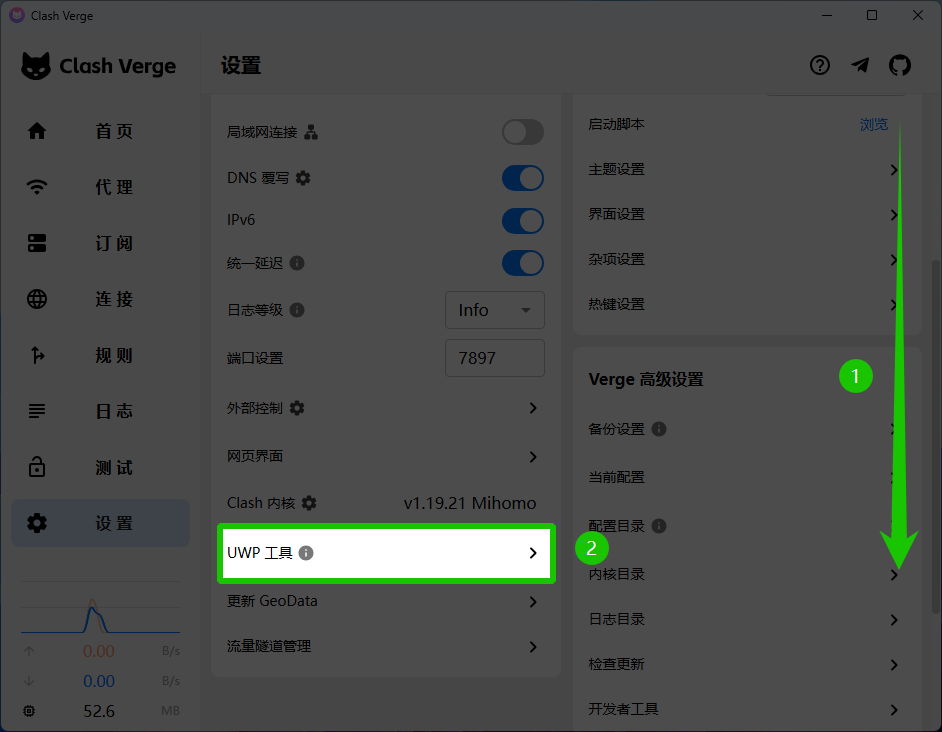The image size is (942, 732).
Task: Open DNS override gear settings
Action: pyautogui.click(x=303, y=178)
